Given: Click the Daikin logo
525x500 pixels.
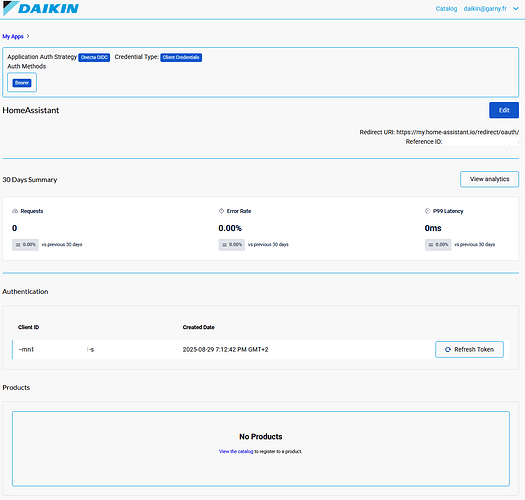Looking at the screenshot, I should [x=41, y=8].
